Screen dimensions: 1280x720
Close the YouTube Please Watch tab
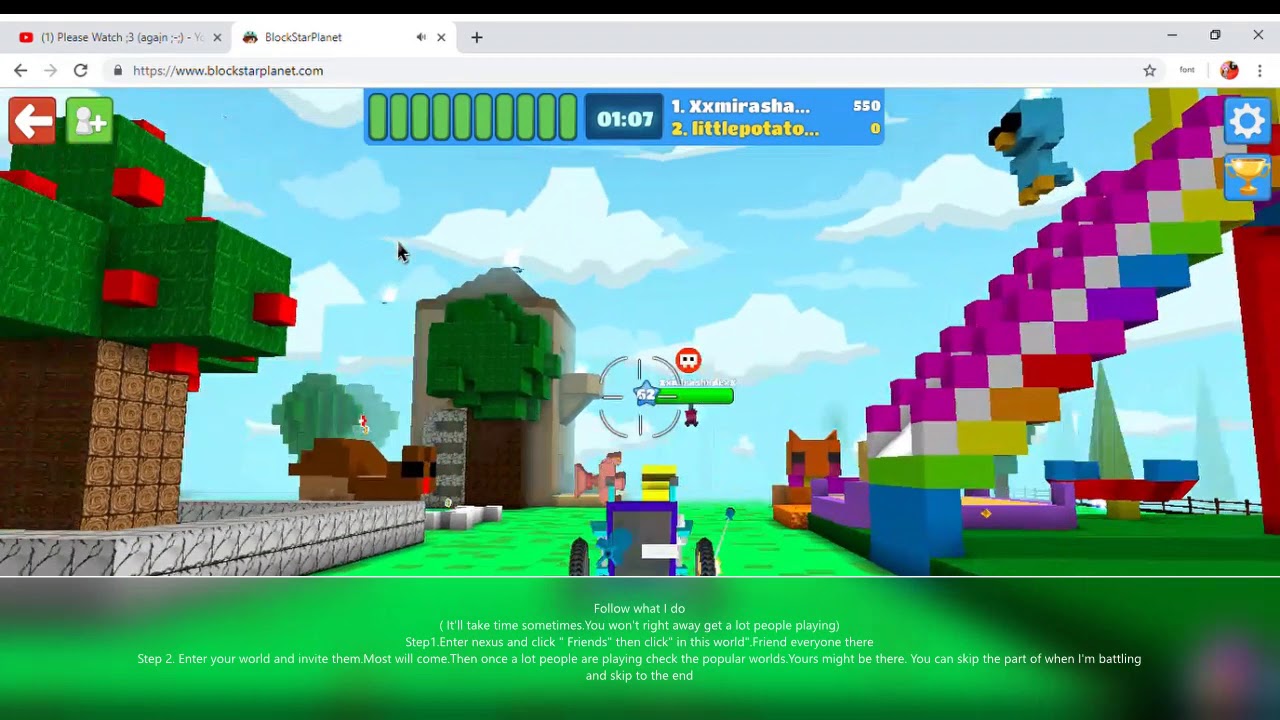click(217, 37)
